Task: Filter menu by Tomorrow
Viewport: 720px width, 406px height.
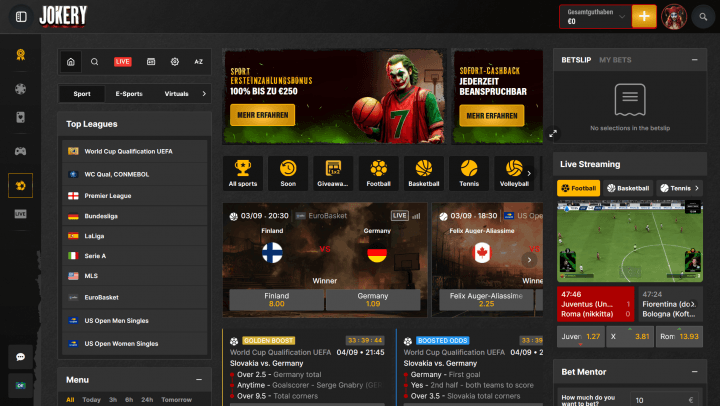Action: 176,400
